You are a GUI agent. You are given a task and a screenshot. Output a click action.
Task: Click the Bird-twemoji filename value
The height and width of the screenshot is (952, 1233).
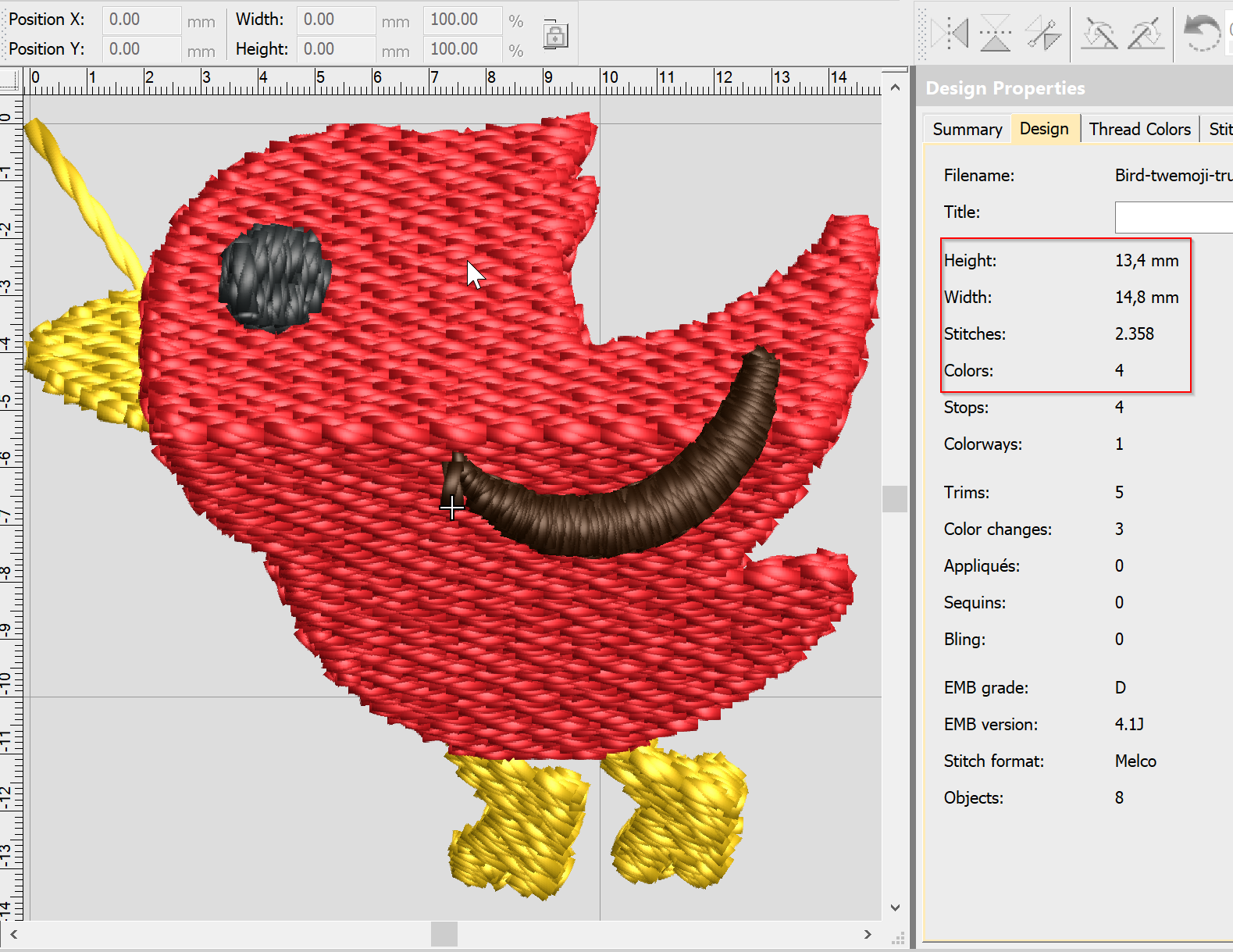click(x=1174, y=175)
